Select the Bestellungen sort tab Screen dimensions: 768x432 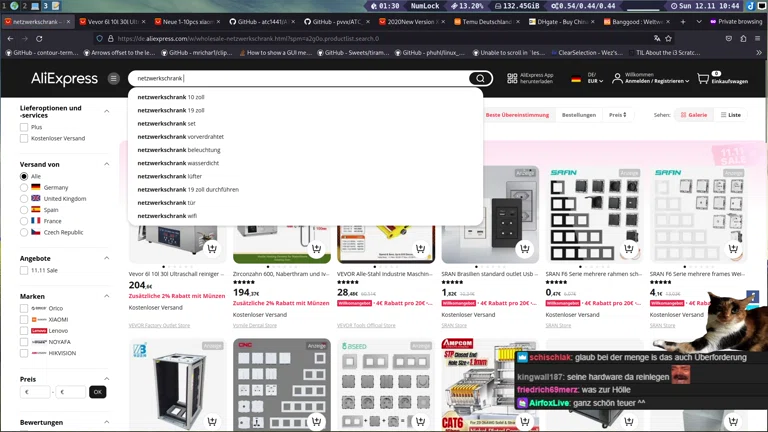pyautogui.click(x=578, y=115)
